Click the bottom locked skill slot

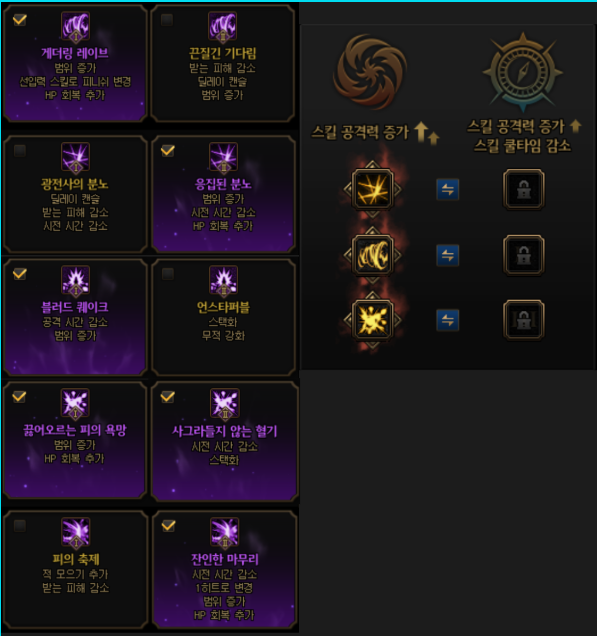click(524, 320)
